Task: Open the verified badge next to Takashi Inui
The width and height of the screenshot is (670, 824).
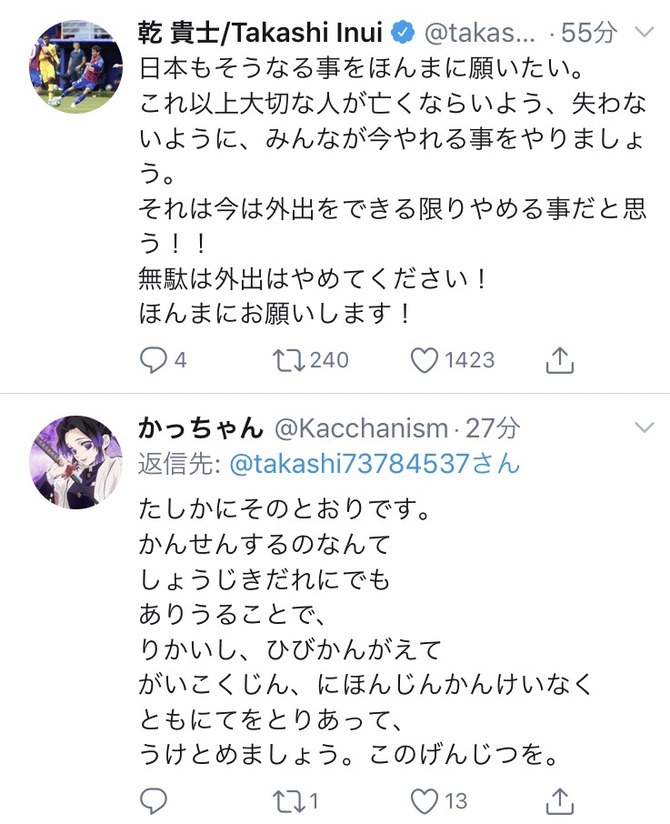Action: (x=403, y=33)
